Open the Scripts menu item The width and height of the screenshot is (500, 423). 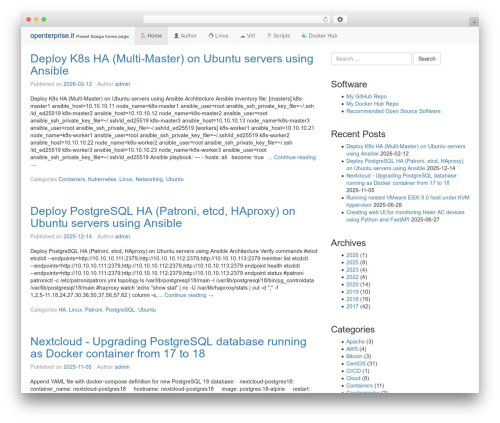coord(278,36)
